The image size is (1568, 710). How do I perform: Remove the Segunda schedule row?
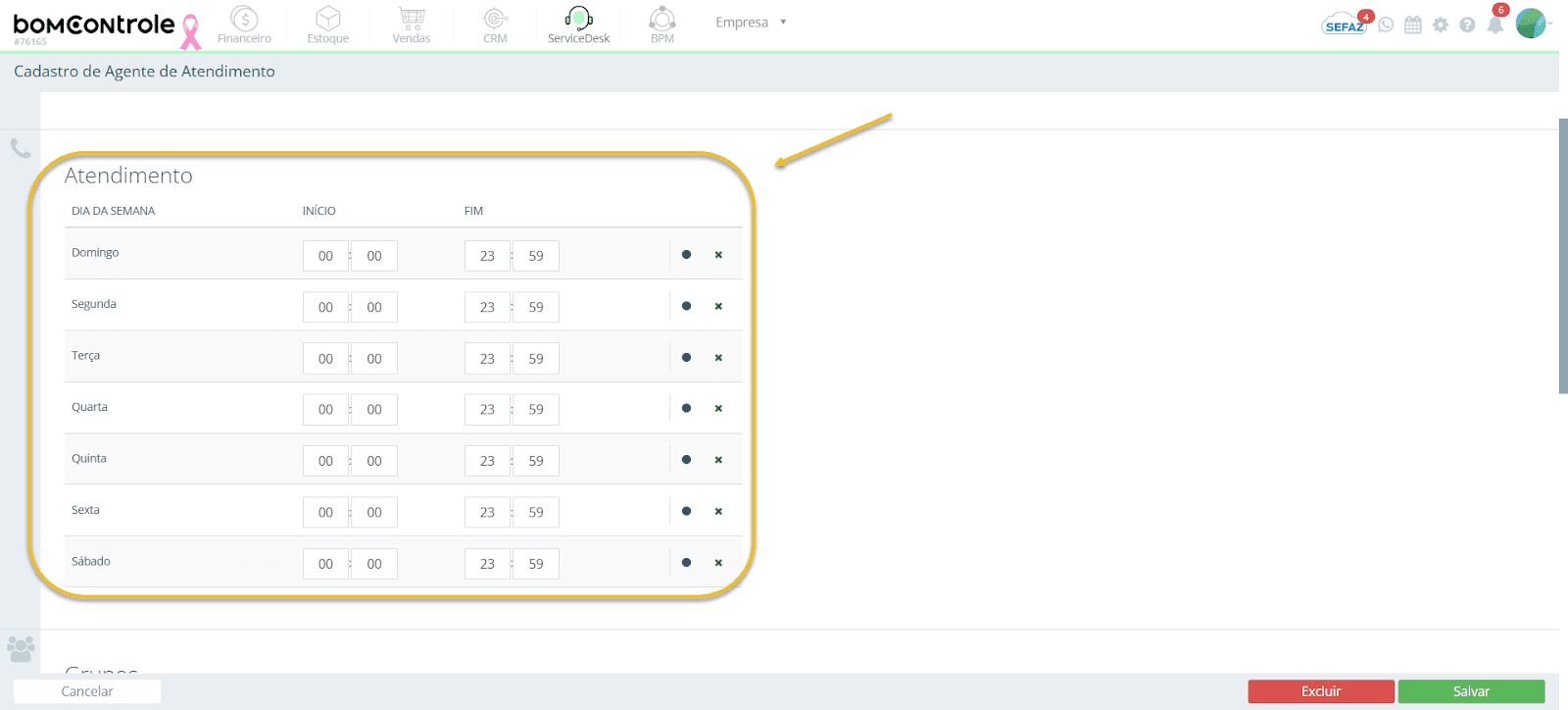coord(718,306)
